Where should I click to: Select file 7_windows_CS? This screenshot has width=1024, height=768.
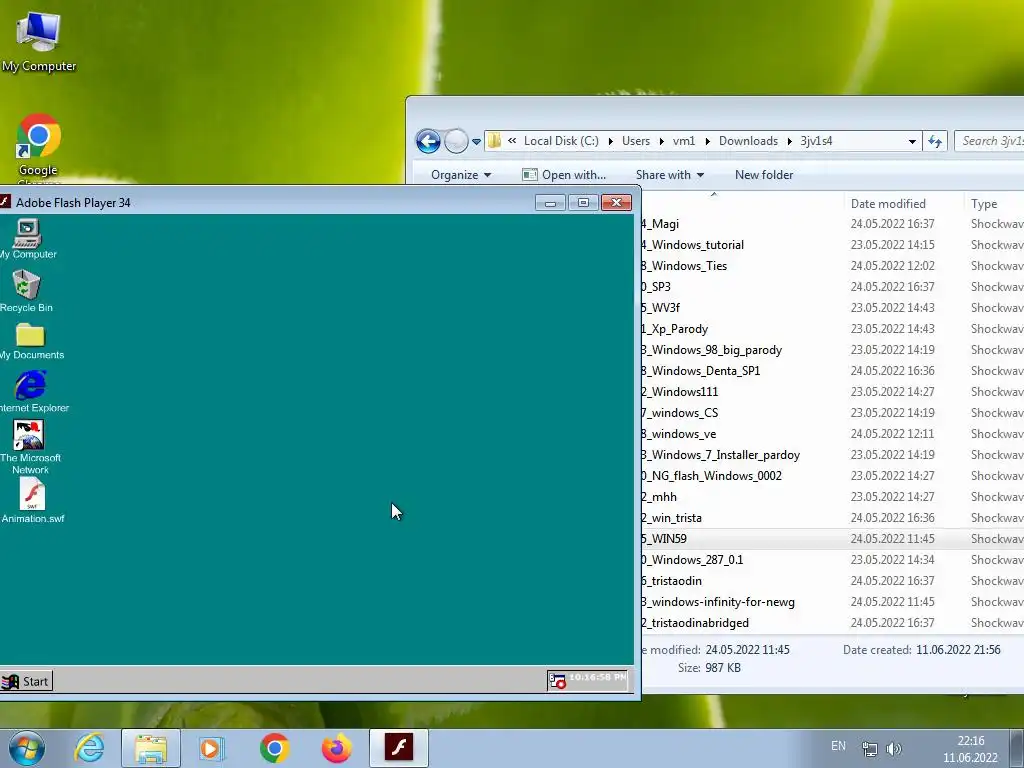click(679, 413)
